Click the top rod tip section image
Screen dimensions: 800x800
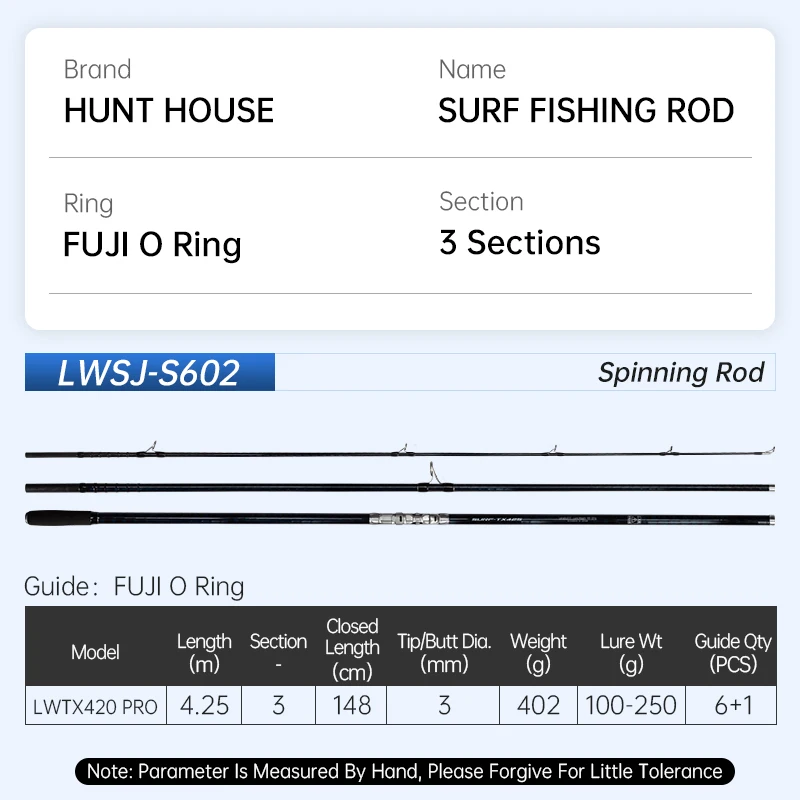tap(400, 453)
